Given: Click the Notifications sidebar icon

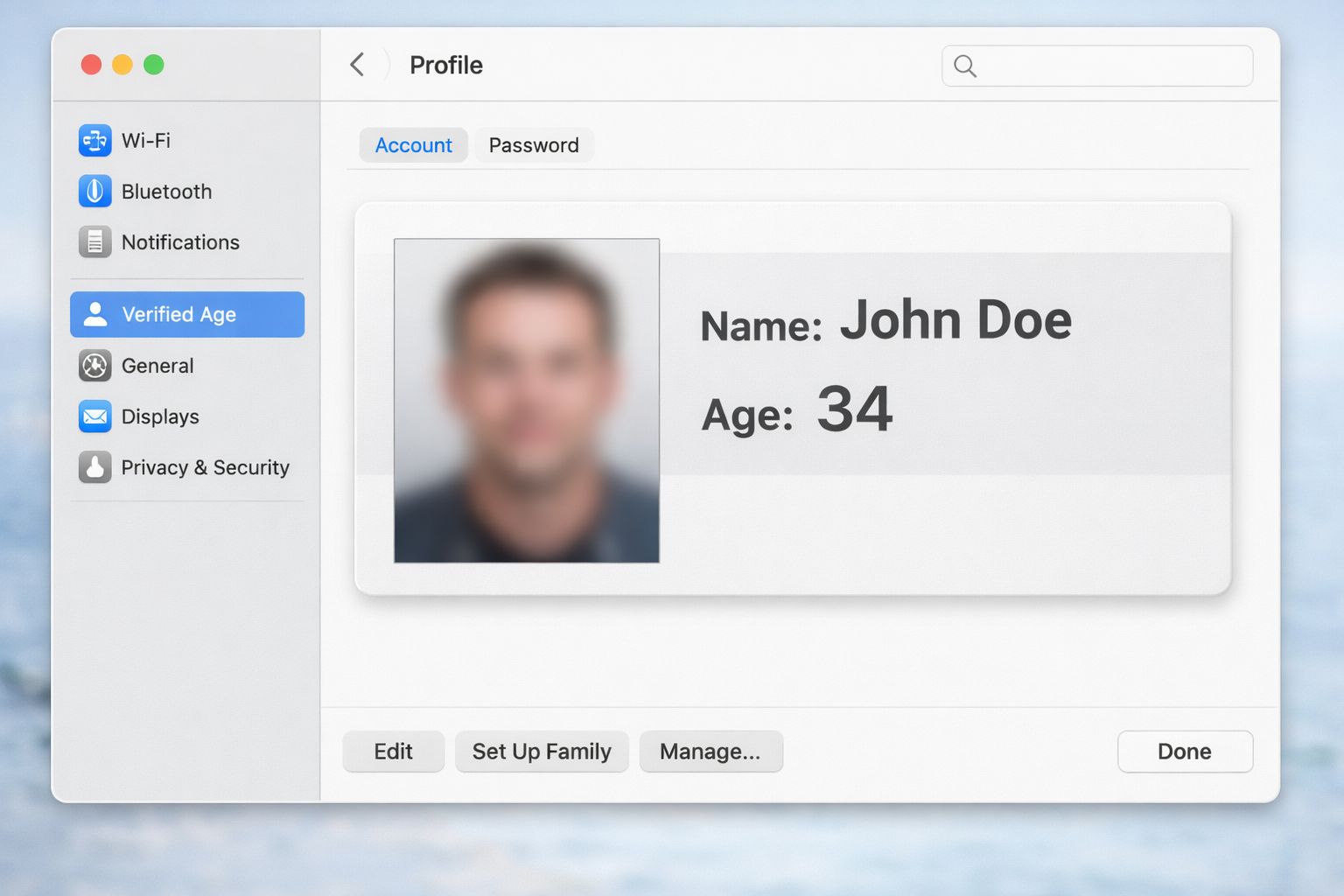Looking at the screenshot, I should [94, 241].
